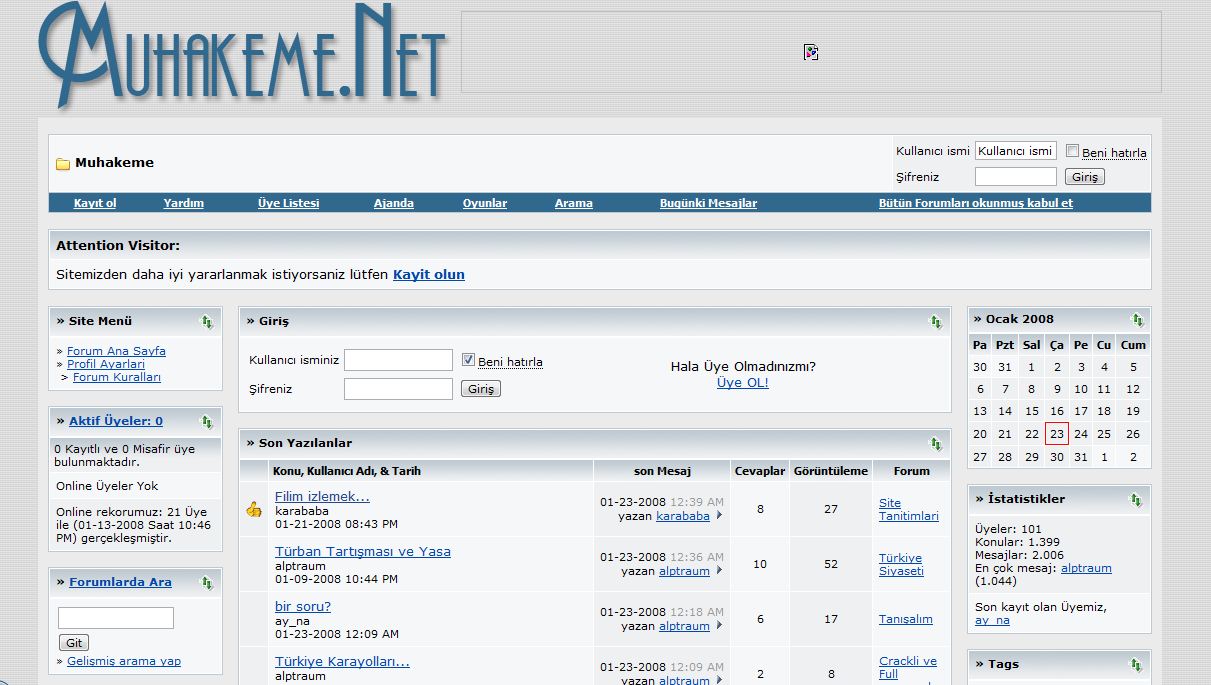This screenshot has width=1211, height=685.
Task: Click the Muhakeme.Net site logo
Action: (241, 54)
